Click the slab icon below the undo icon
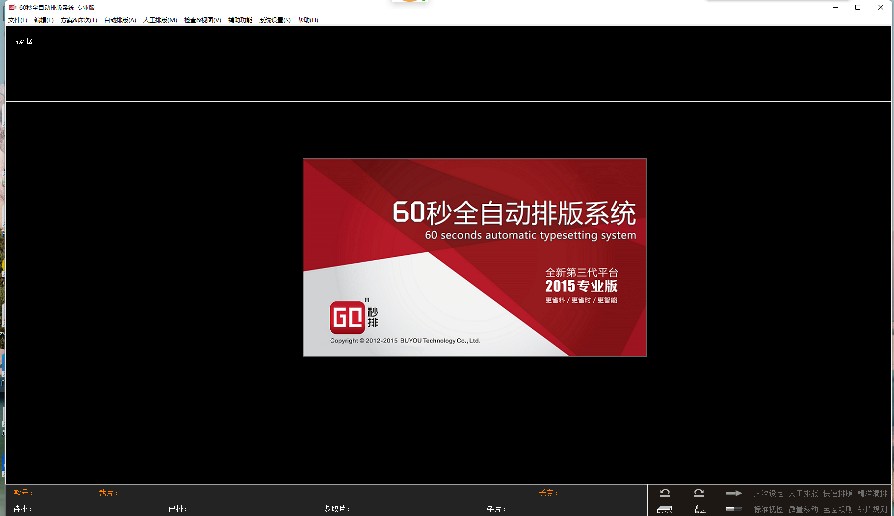 665,509
